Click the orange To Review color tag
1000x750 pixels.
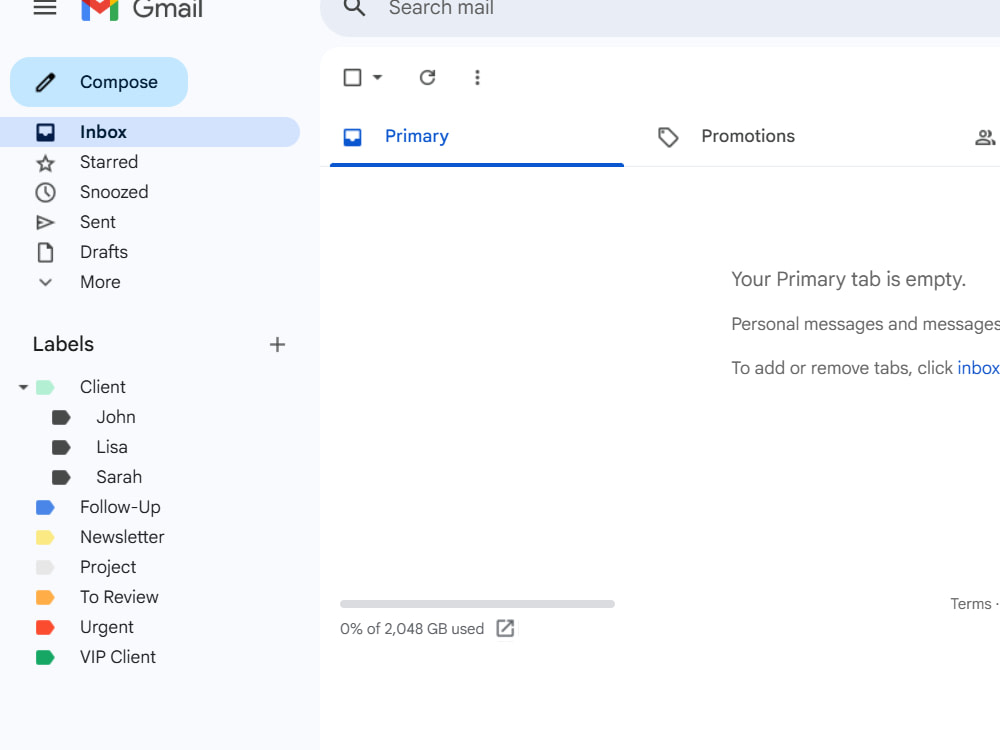45,598
